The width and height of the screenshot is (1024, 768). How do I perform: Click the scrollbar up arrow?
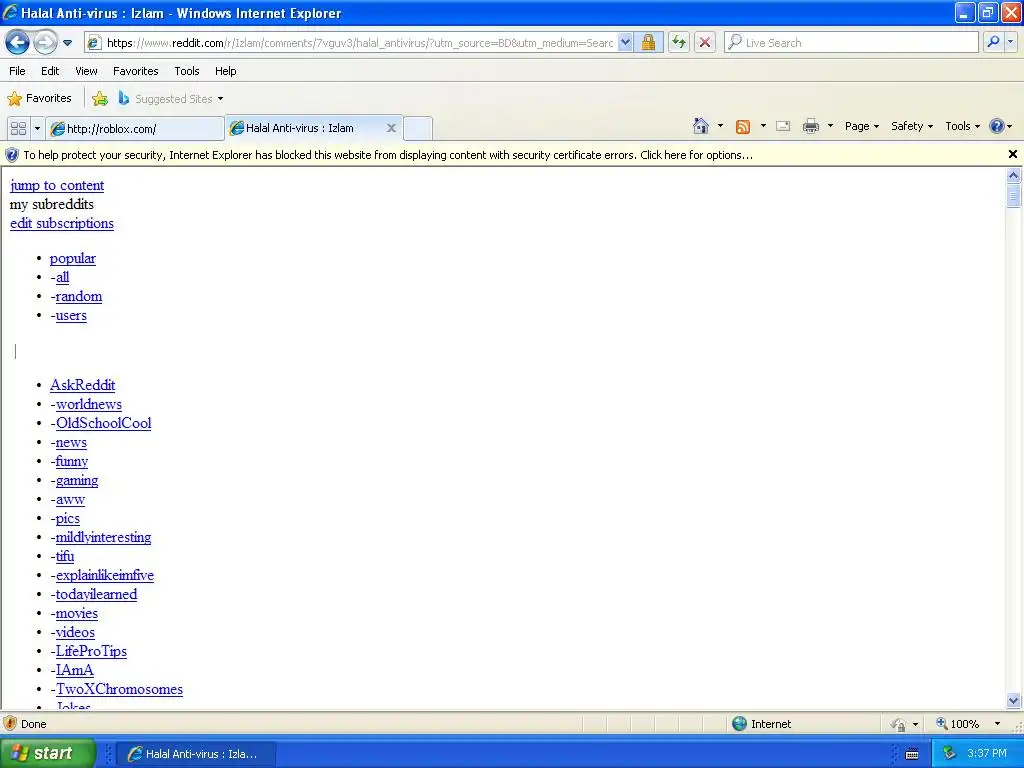click(1013, 175)
